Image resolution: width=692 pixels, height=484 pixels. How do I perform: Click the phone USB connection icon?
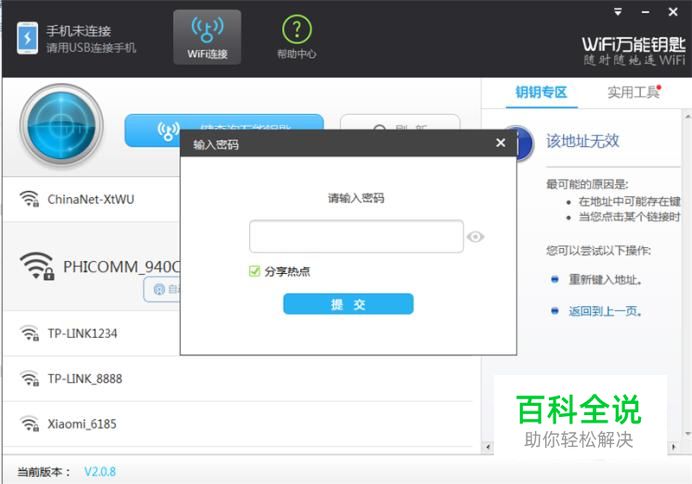(x=27, y=38)
